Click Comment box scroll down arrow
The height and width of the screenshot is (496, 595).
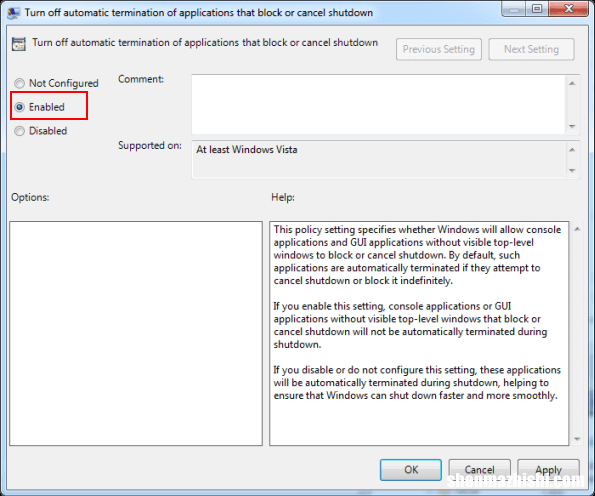pyautogui.click(x=572, y=126)
